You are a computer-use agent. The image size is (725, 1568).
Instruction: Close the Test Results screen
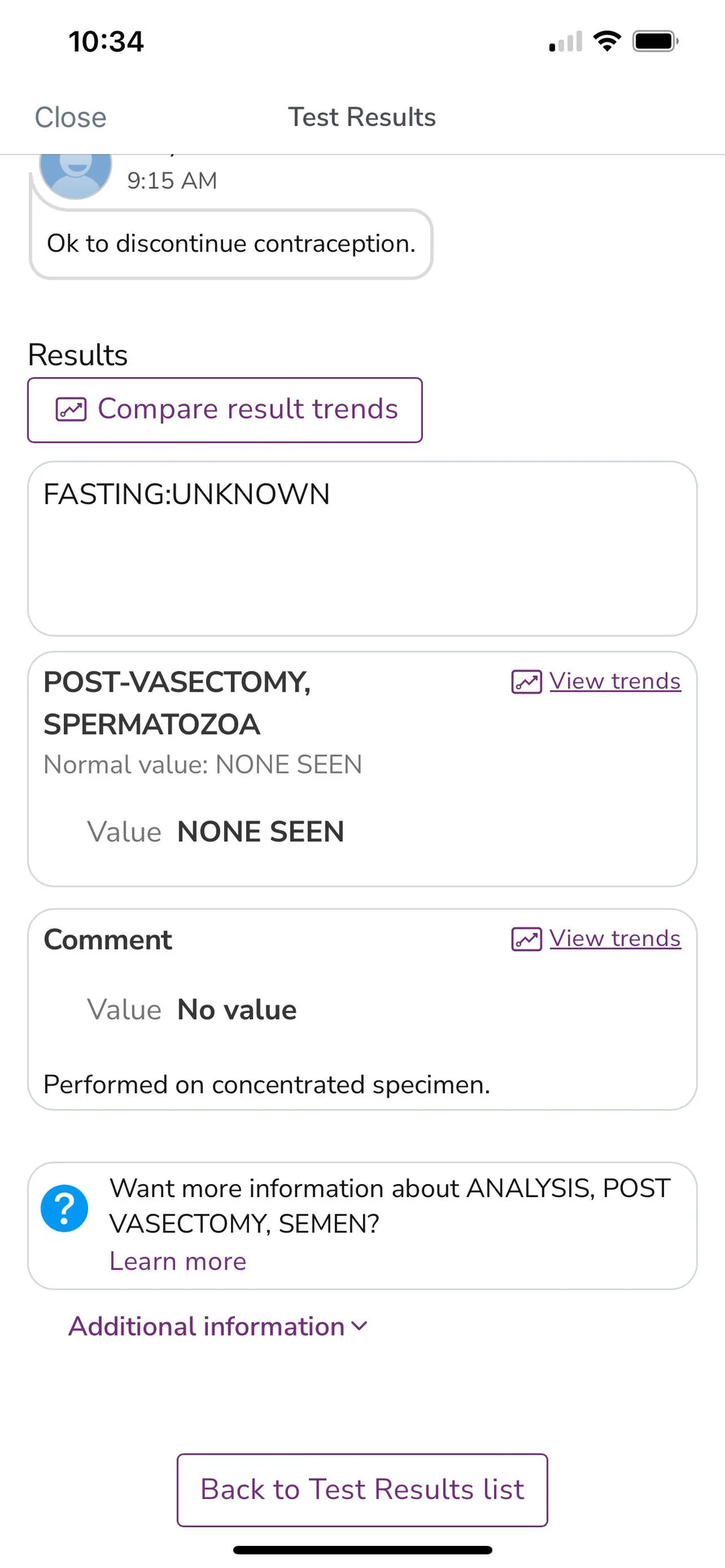(70, 117)
